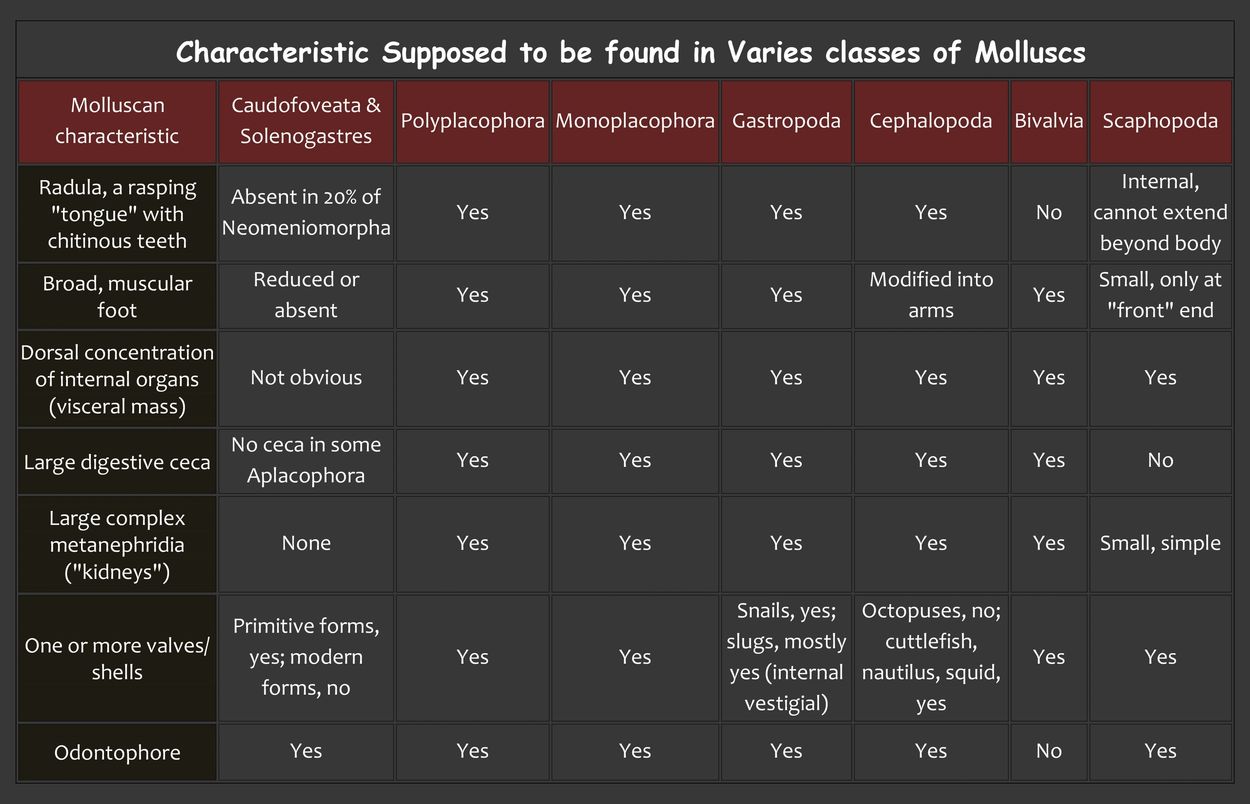This screenshot has height=804, width=1250.
Task: Click the 'Internal, cannot extend beyond body' cell
Action: 1160,213
